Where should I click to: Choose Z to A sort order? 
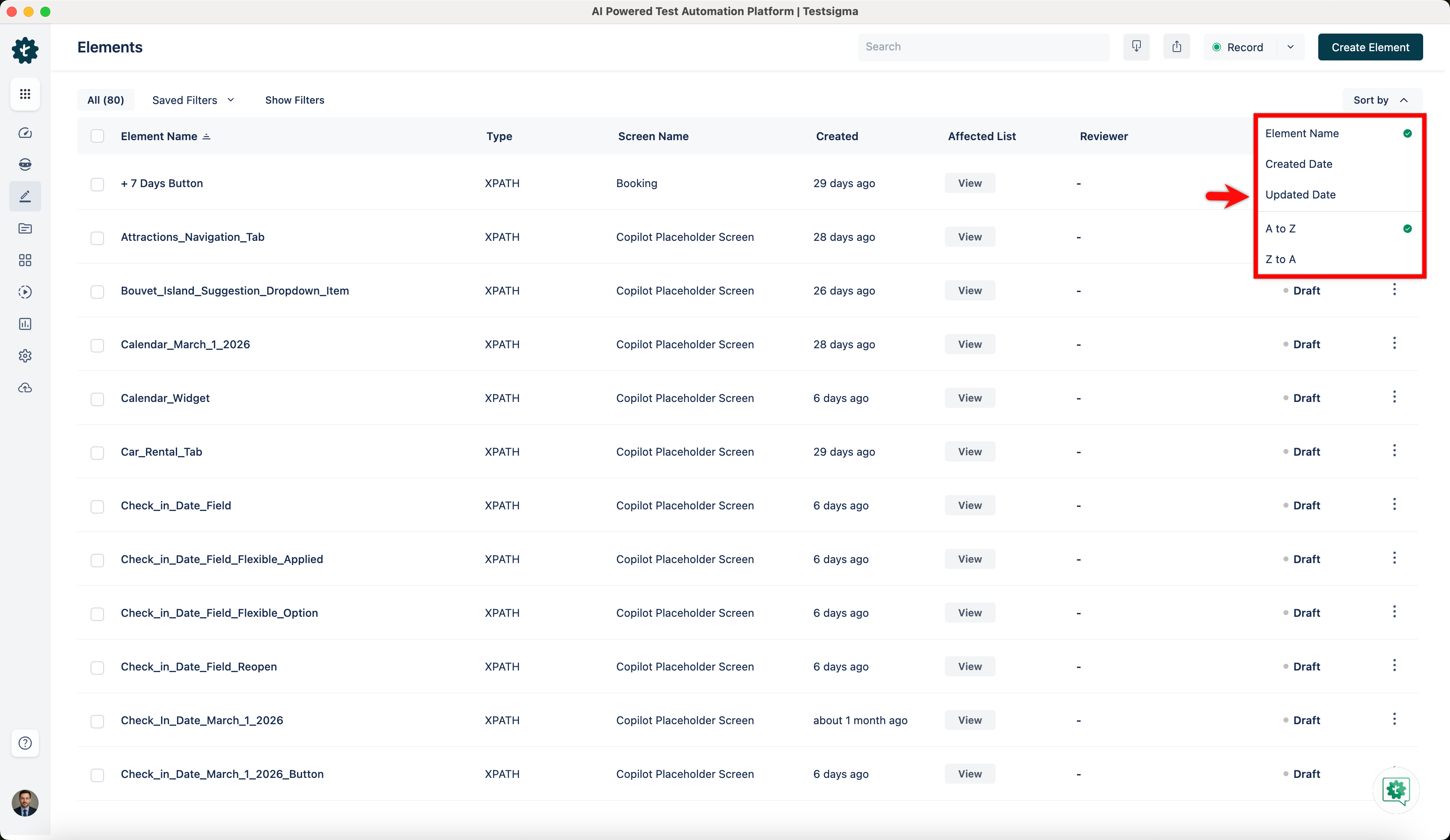click(1280, 259)
